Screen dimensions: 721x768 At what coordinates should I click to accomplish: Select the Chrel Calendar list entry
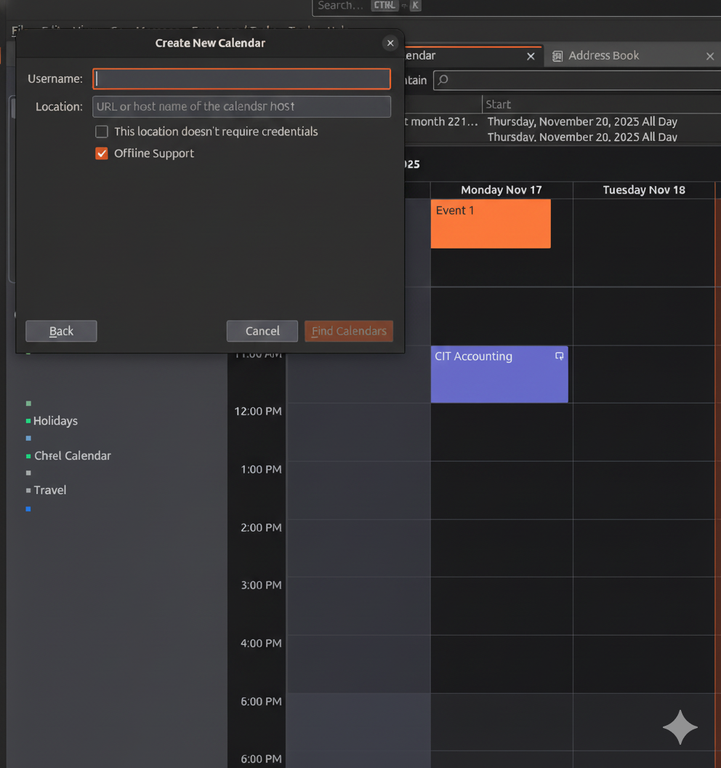(72, 456)
